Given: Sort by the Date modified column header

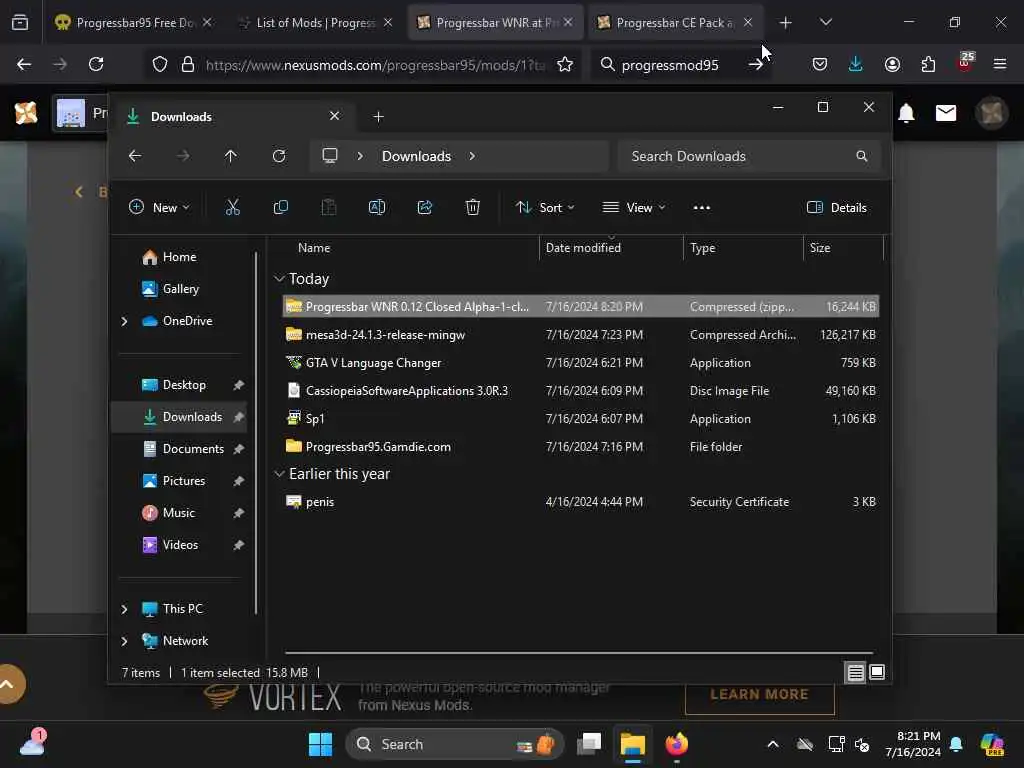Looking at the screenshot, I should (x=611, y=248).
